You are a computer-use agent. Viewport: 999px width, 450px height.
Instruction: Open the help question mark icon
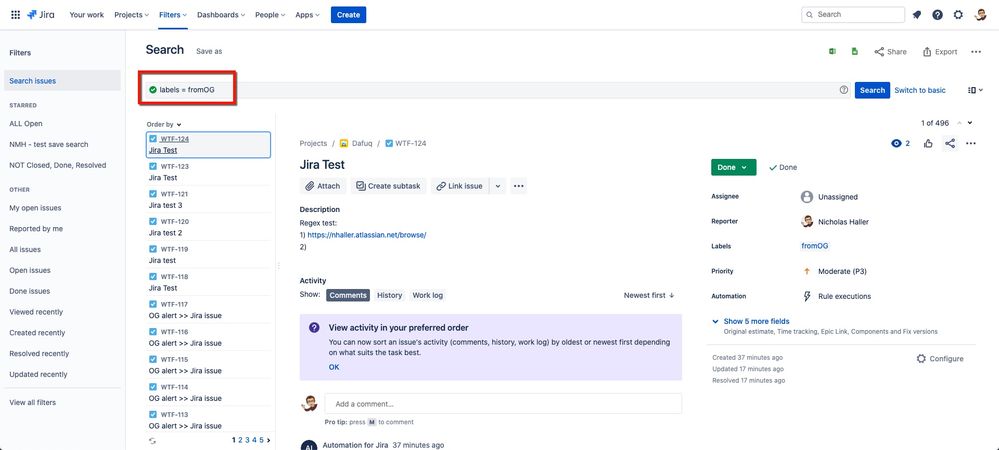(937, 15)
